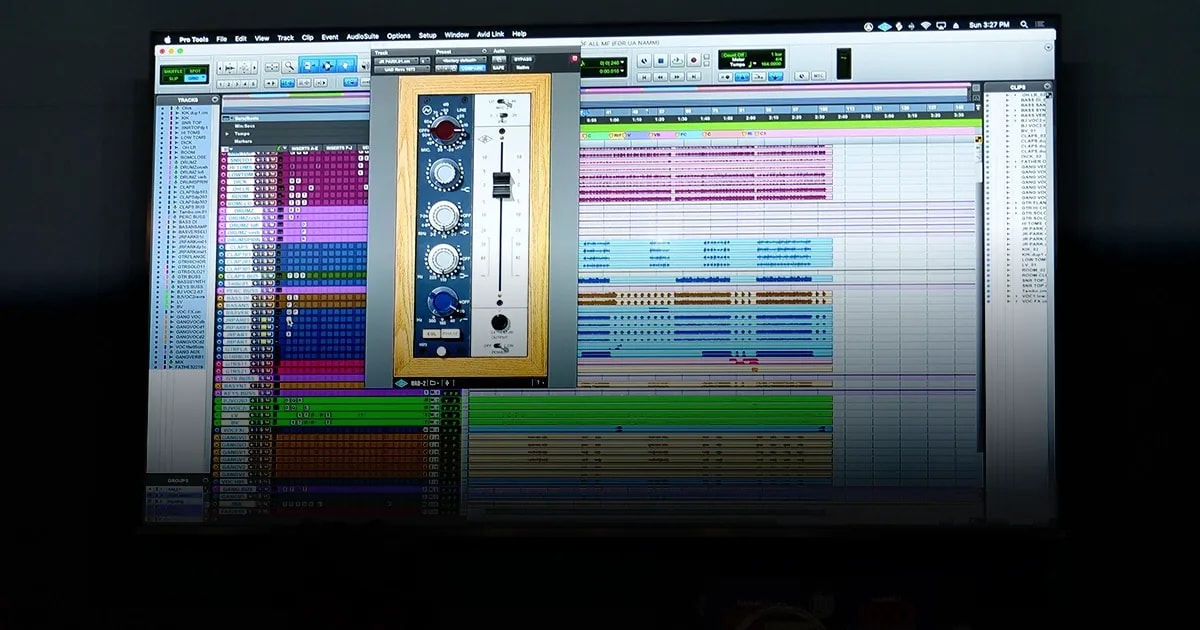Click the Neve 1073 output fader handle
This screenshot has width=1200, height=630.
501,184
